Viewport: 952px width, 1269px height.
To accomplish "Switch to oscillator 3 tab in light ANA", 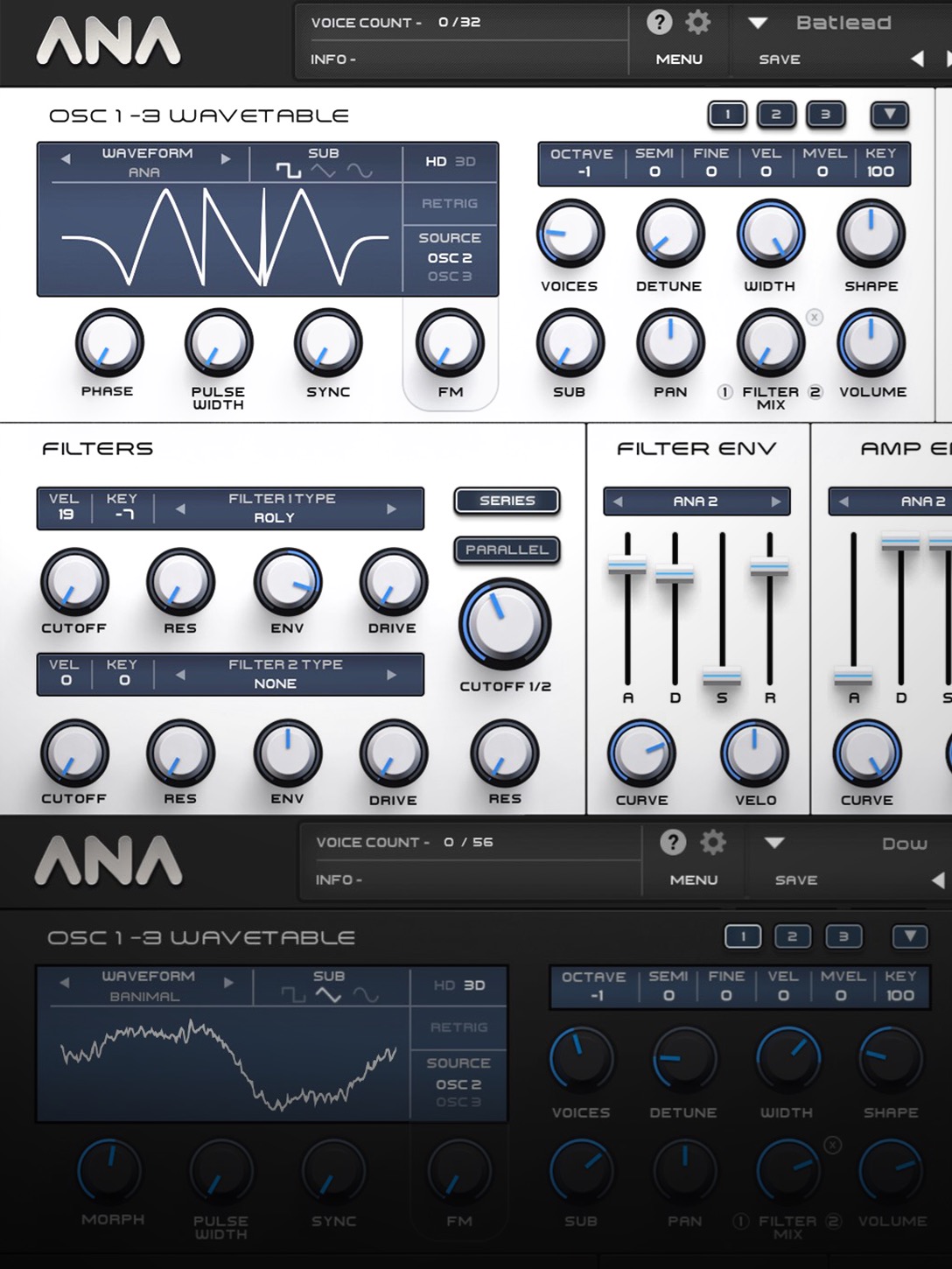I will click(825, 114).
